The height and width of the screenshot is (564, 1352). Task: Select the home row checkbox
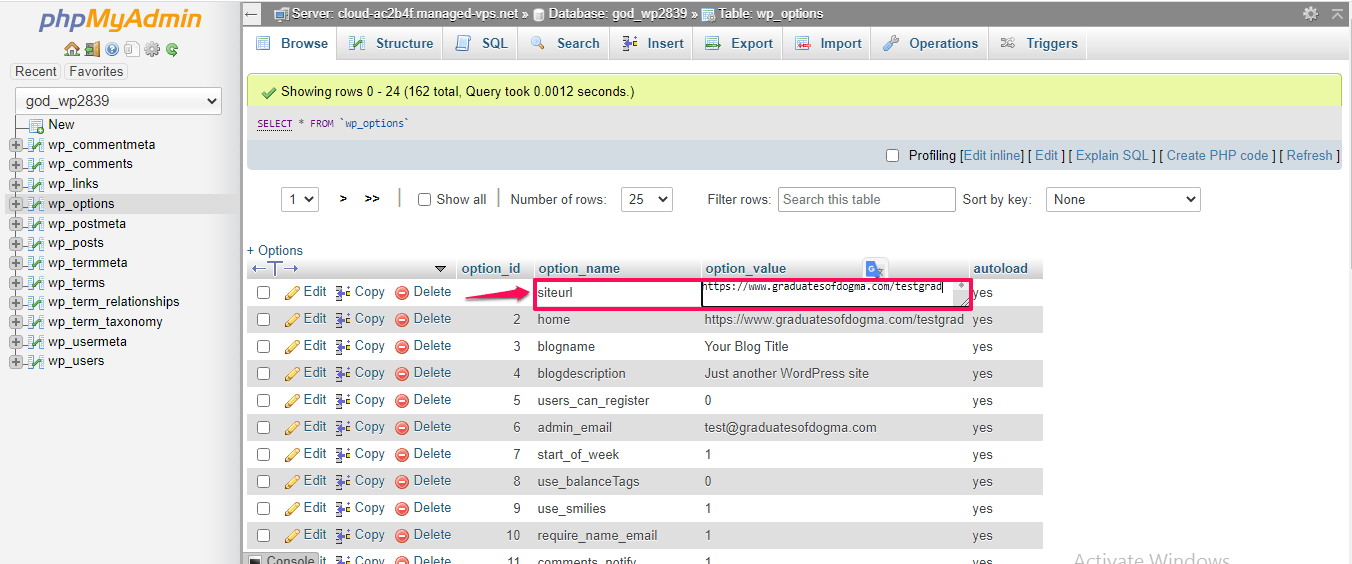pos(264,319)
